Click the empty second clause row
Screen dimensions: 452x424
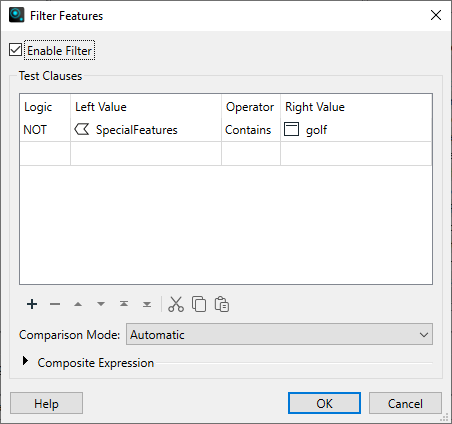[226, 154]
